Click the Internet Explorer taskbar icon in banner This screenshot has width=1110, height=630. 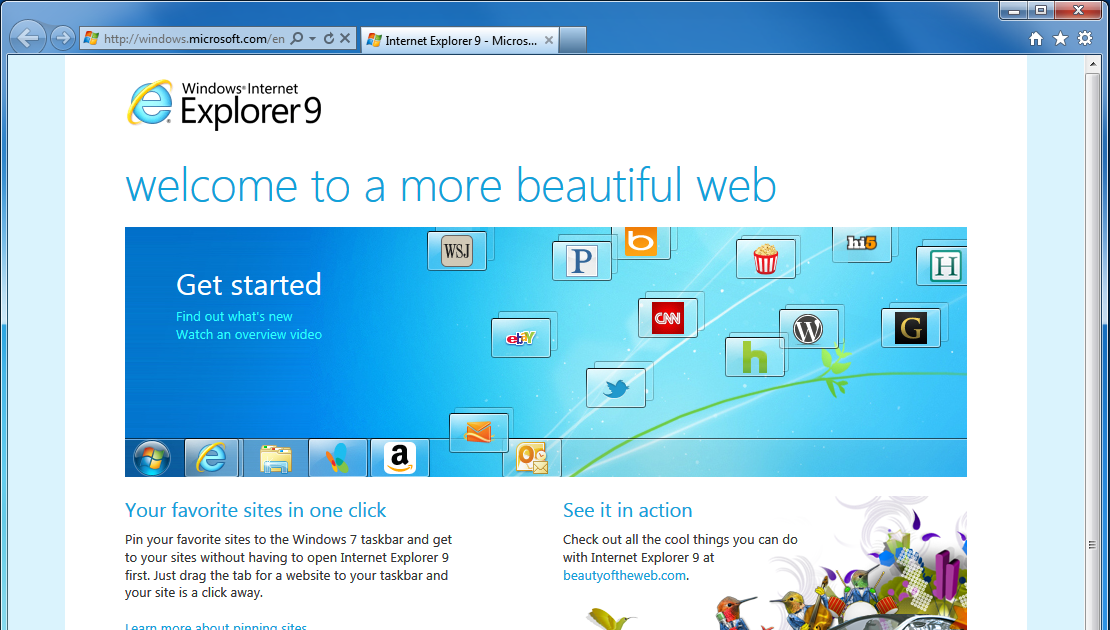tap(212, 458)
